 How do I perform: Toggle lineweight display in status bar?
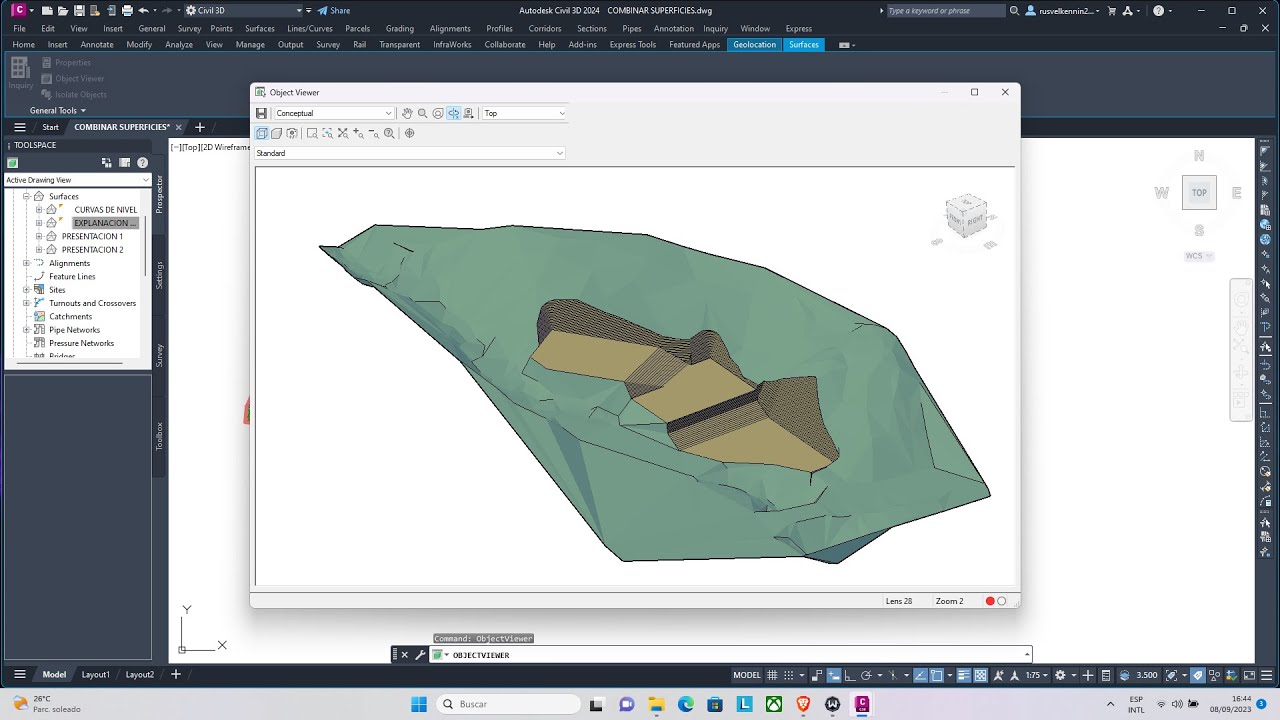tap(964, 675)
